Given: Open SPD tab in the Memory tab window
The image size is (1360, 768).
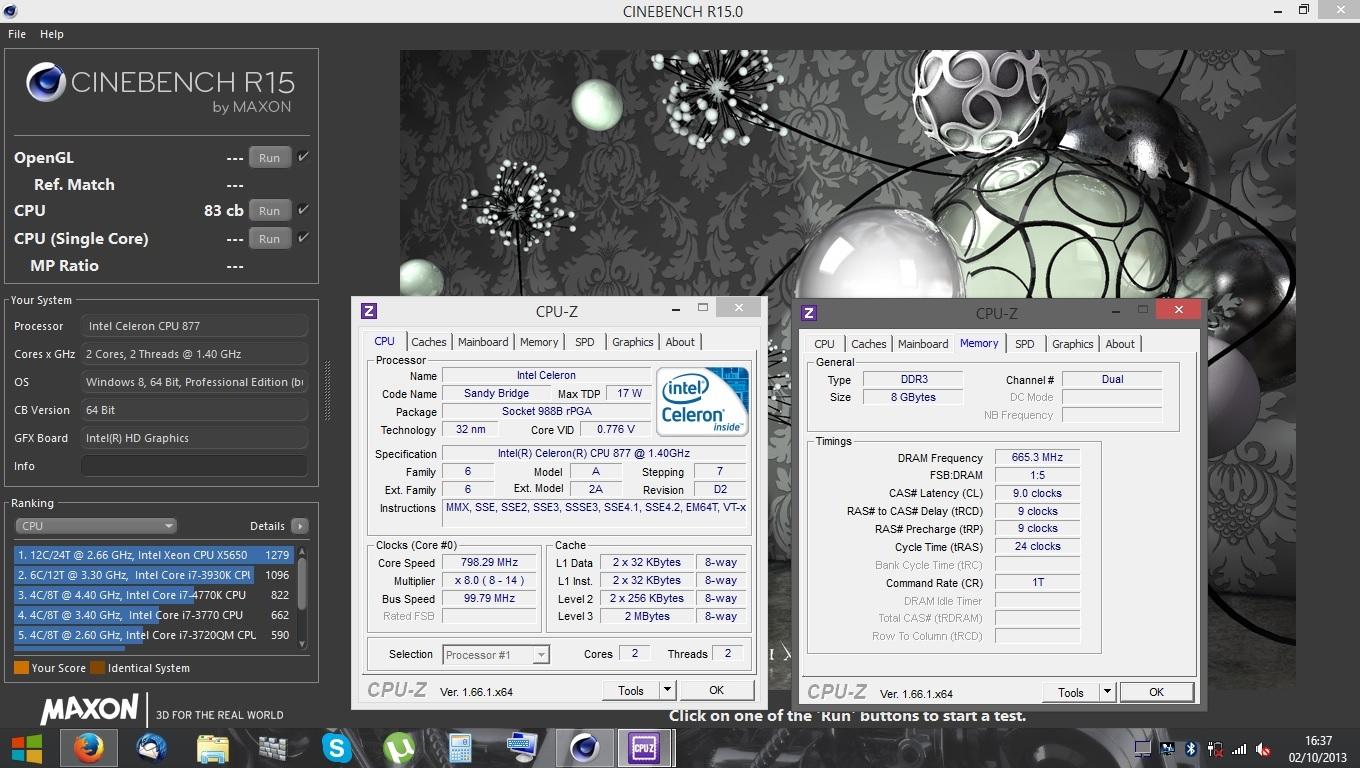Looking at the screenshot, I should 1025,344.
